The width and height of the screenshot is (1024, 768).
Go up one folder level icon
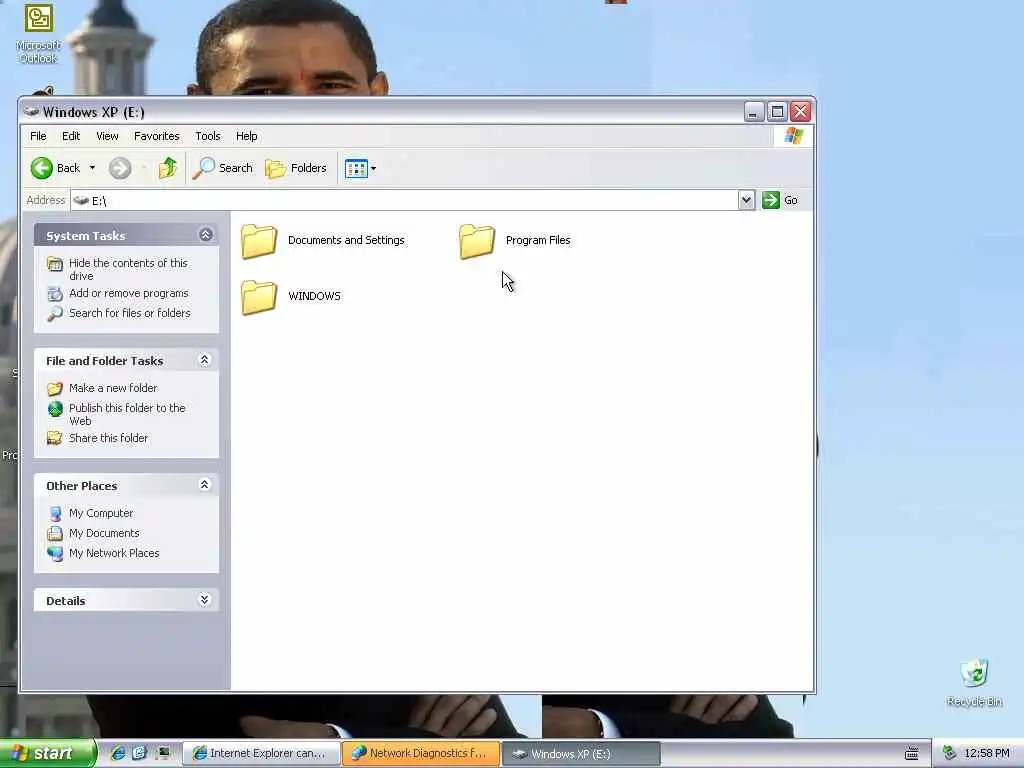[168, 168]
